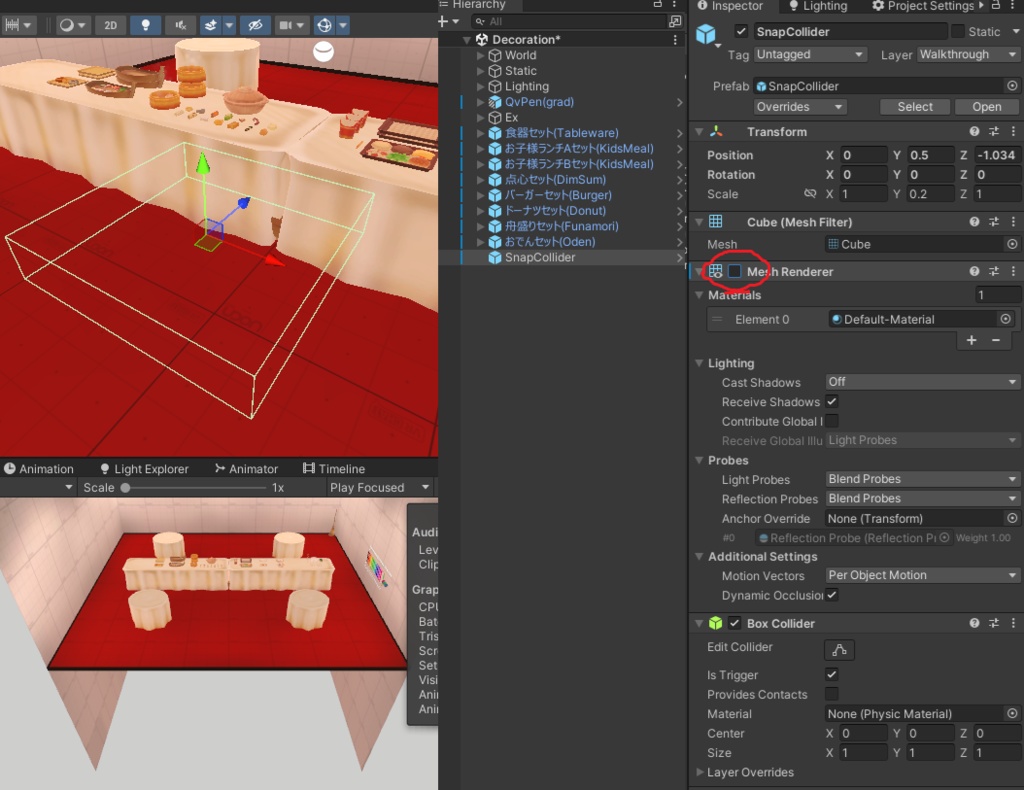Viewport: 1024px width, 790px height.
Task: Open the Cast Shadows dropdown
Action: [x=922, y=382]
